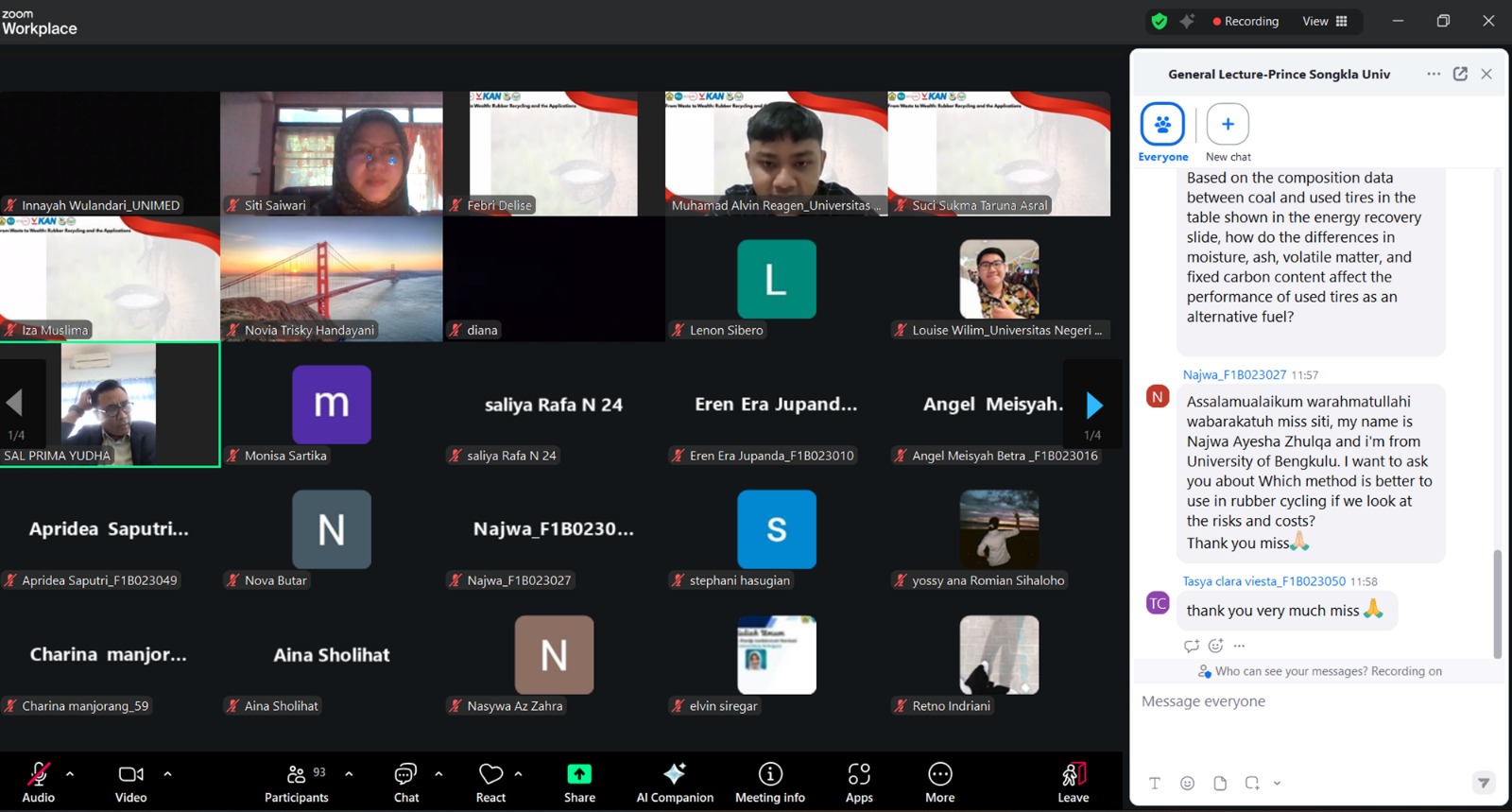
Task: Expand the audio options arrow beside Audio
Action: 70,773
